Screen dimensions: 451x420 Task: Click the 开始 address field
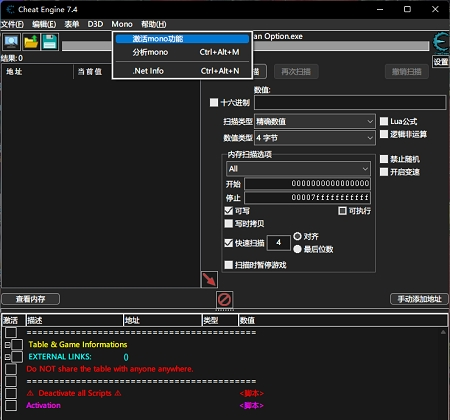(x=307, y=183)
